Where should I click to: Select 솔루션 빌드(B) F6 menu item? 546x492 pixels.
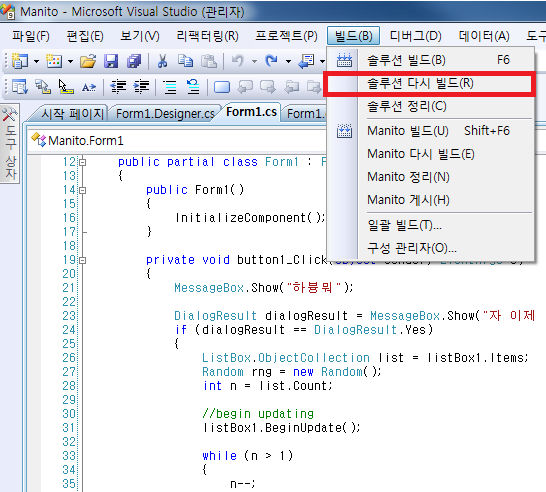click(430, 60)
